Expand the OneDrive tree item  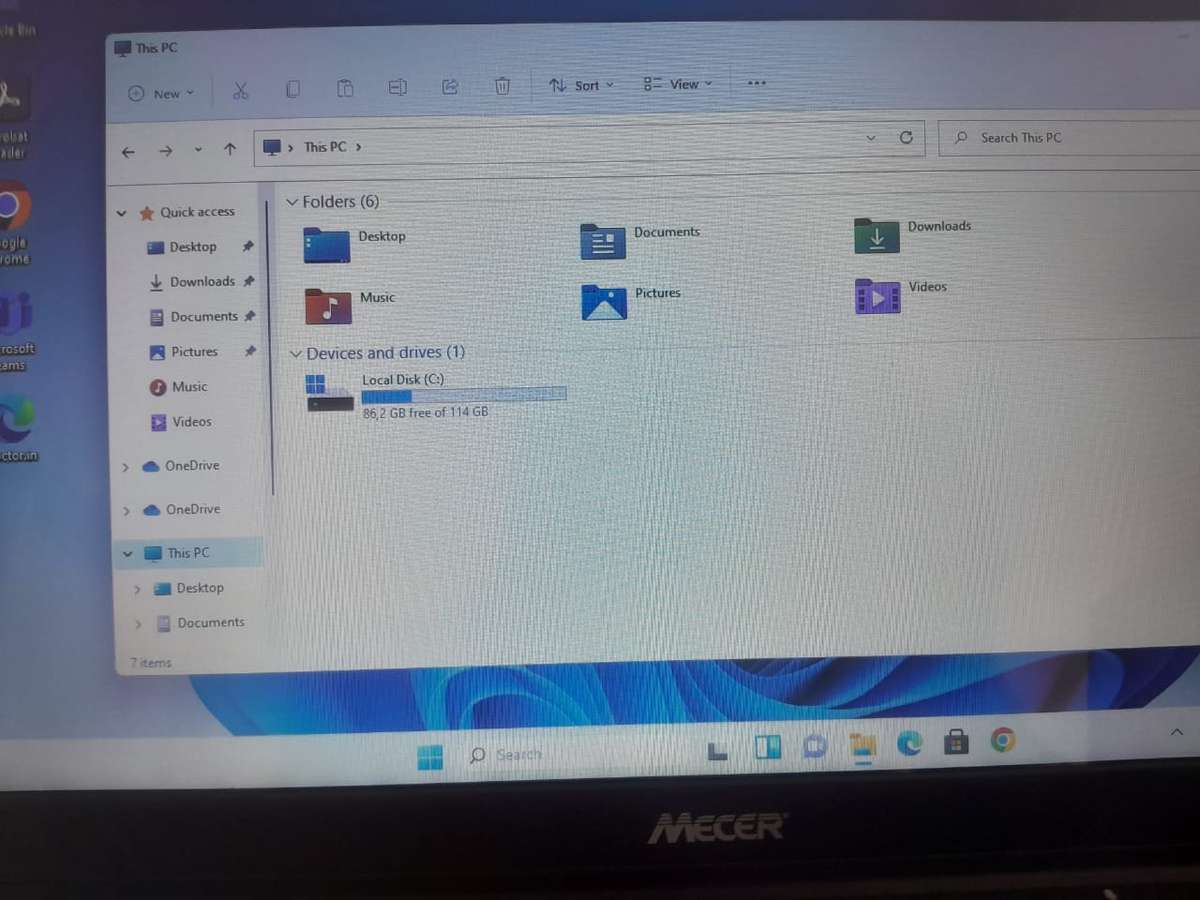coord(124,466)
